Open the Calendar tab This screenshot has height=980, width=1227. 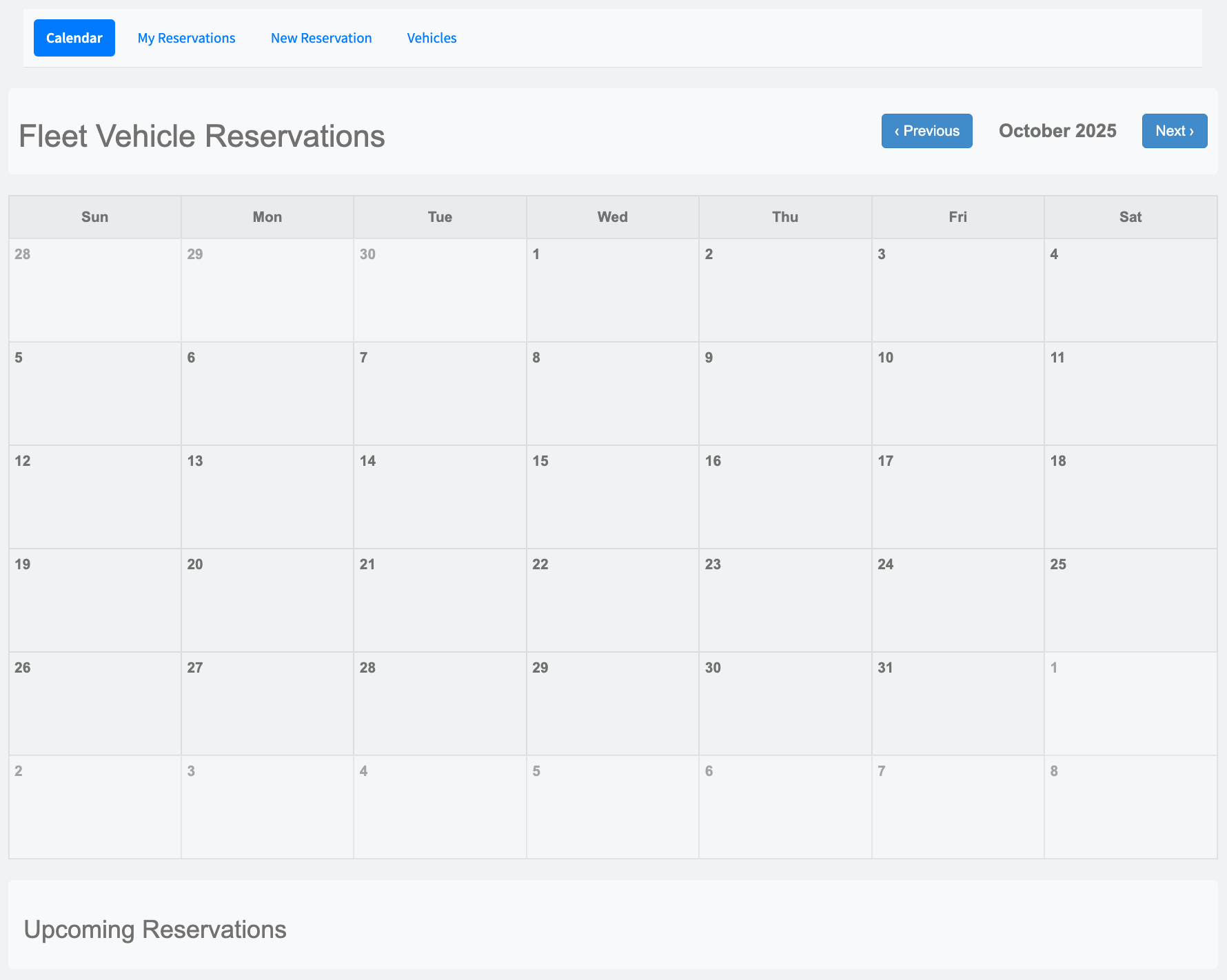click(74, 38)
